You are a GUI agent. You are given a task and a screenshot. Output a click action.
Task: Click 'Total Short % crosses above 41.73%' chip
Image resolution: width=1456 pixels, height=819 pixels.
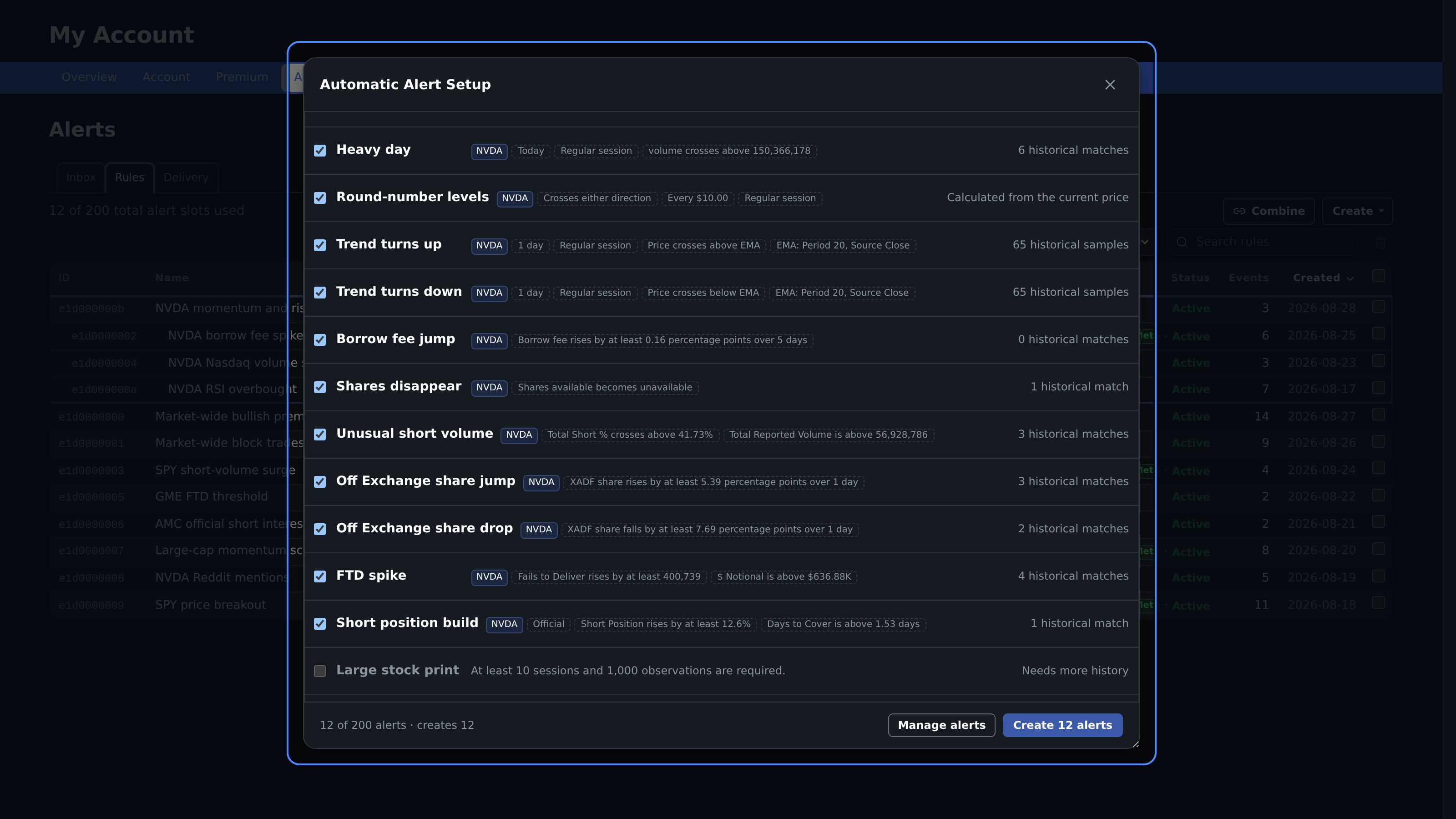tap(630, 435)
